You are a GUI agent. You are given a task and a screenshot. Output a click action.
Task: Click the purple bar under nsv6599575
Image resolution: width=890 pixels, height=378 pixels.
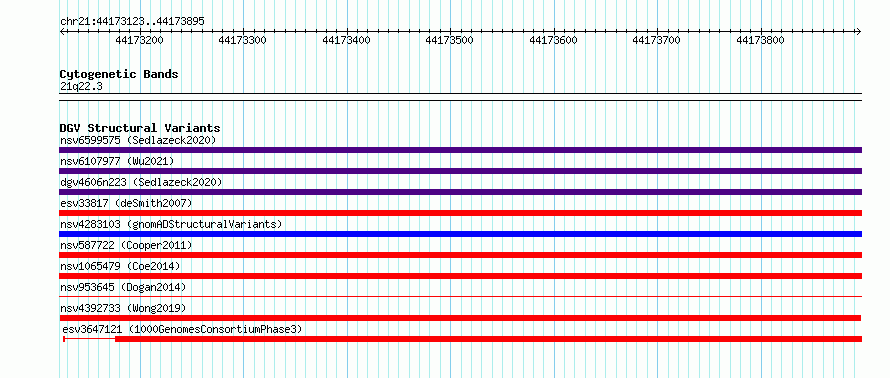coord(460,150)
